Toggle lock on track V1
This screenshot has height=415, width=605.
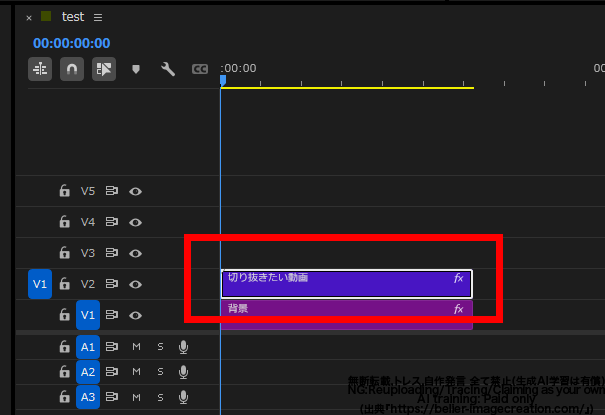64,315
